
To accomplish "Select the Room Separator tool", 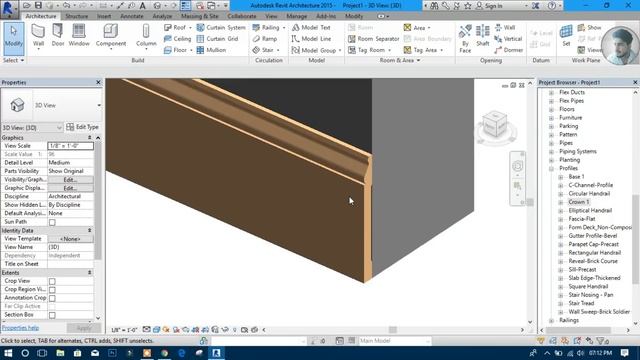I will point(373,39).
